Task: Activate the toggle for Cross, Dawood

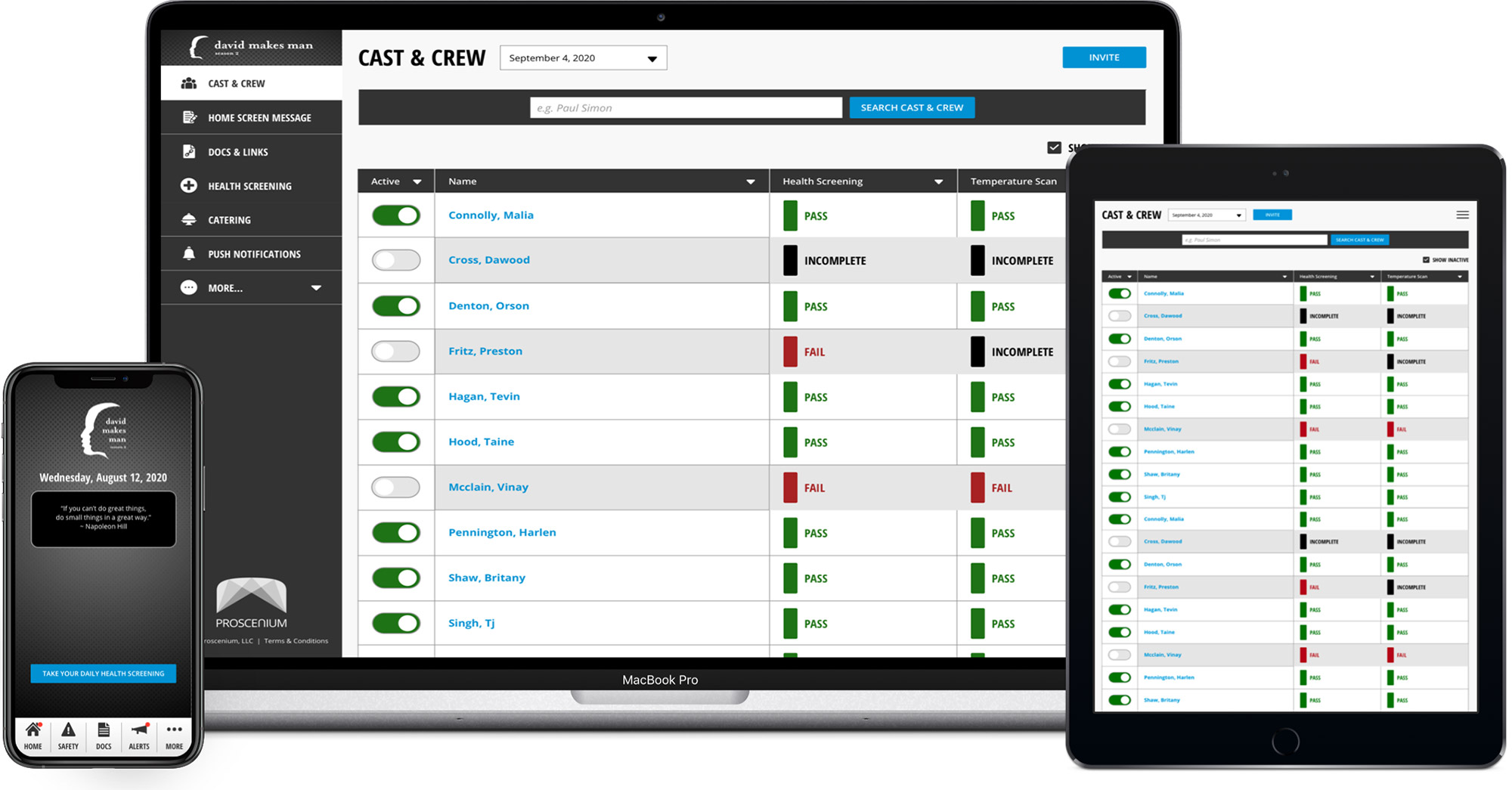Action: coord(395,260)
